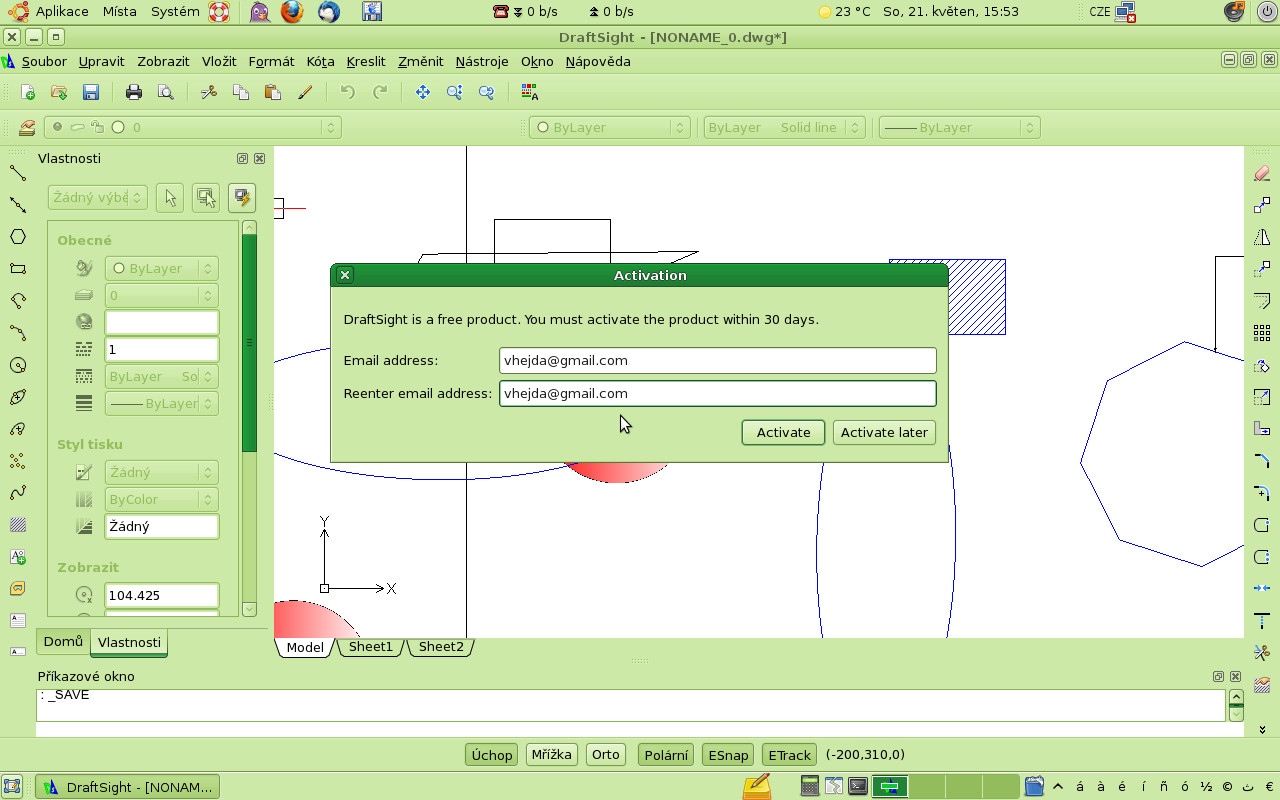This screenshot has width=1280, height=800.
Task: Open the ByLayer line style dropdown in Vlastnosti panel
Action: (x=162, y=376)
